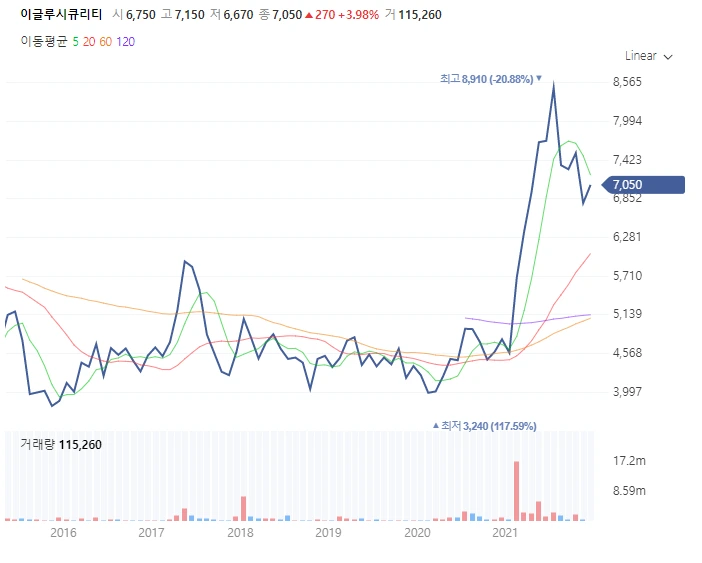This screenshot has width=702, height=563.
Task: Click the 거래량 115,260 volume label
Action: pos(61,444)
